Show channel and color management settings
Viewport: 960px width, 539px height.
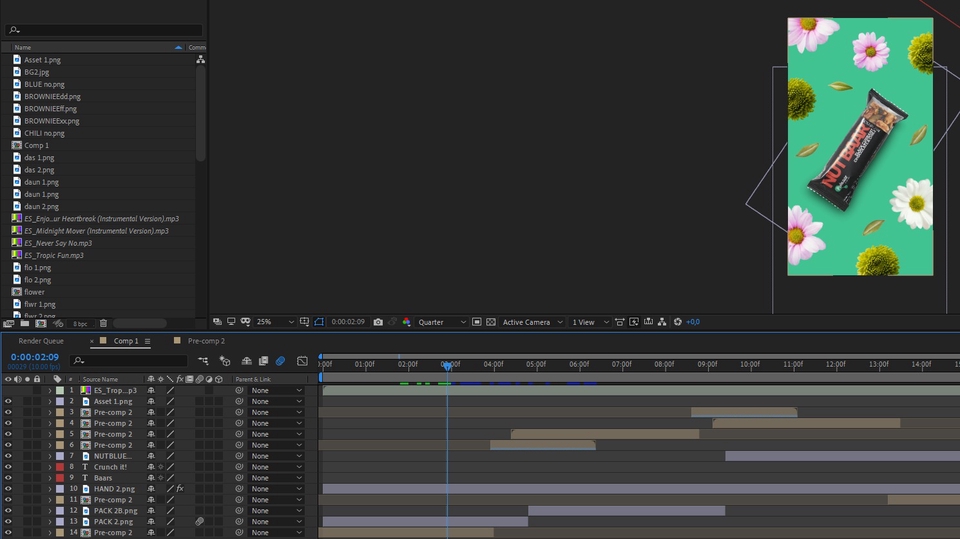pyautogui.click(x=406, y=322)
